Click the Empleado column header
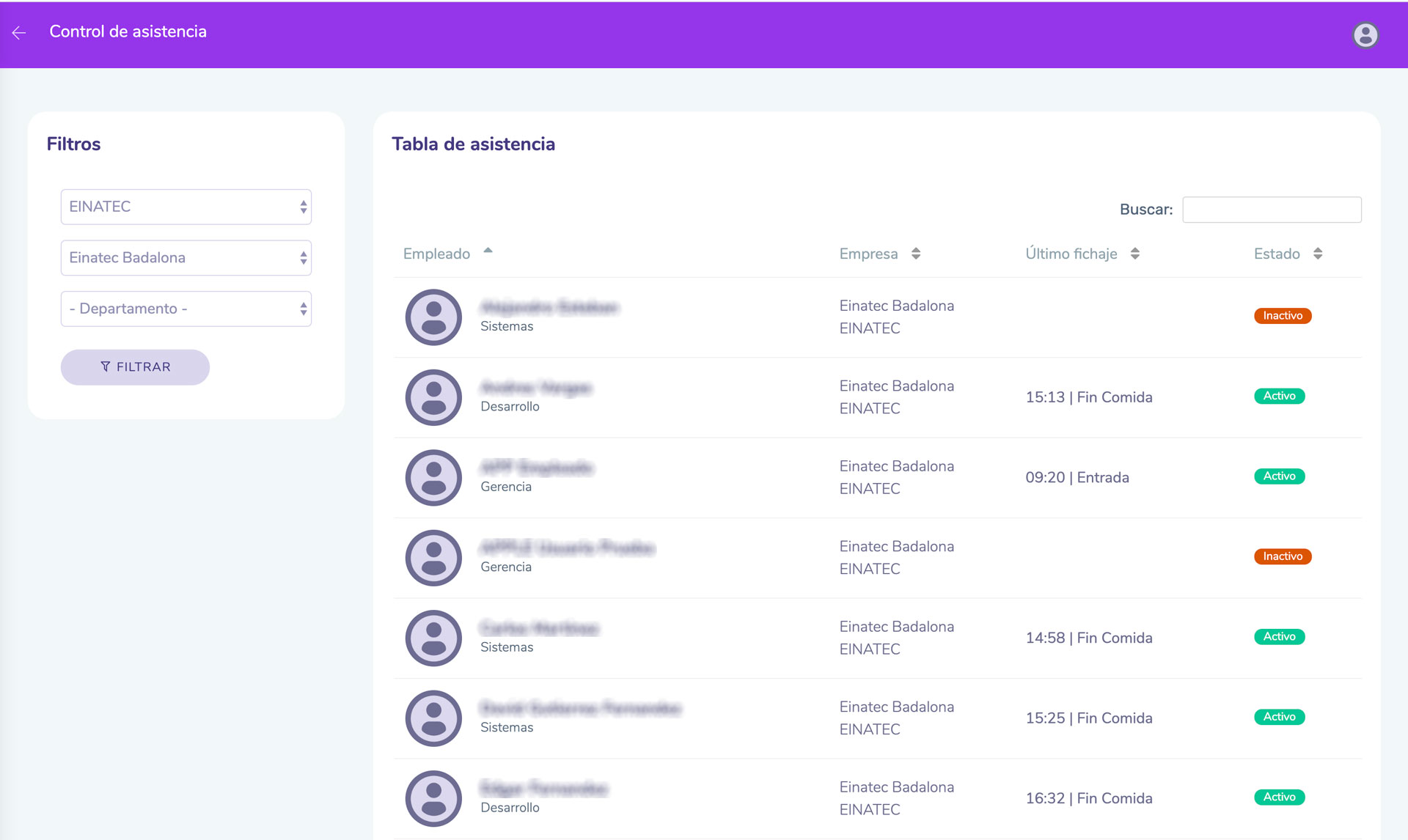This screenshot has height=840, width=1408. (x=437, y=254)
